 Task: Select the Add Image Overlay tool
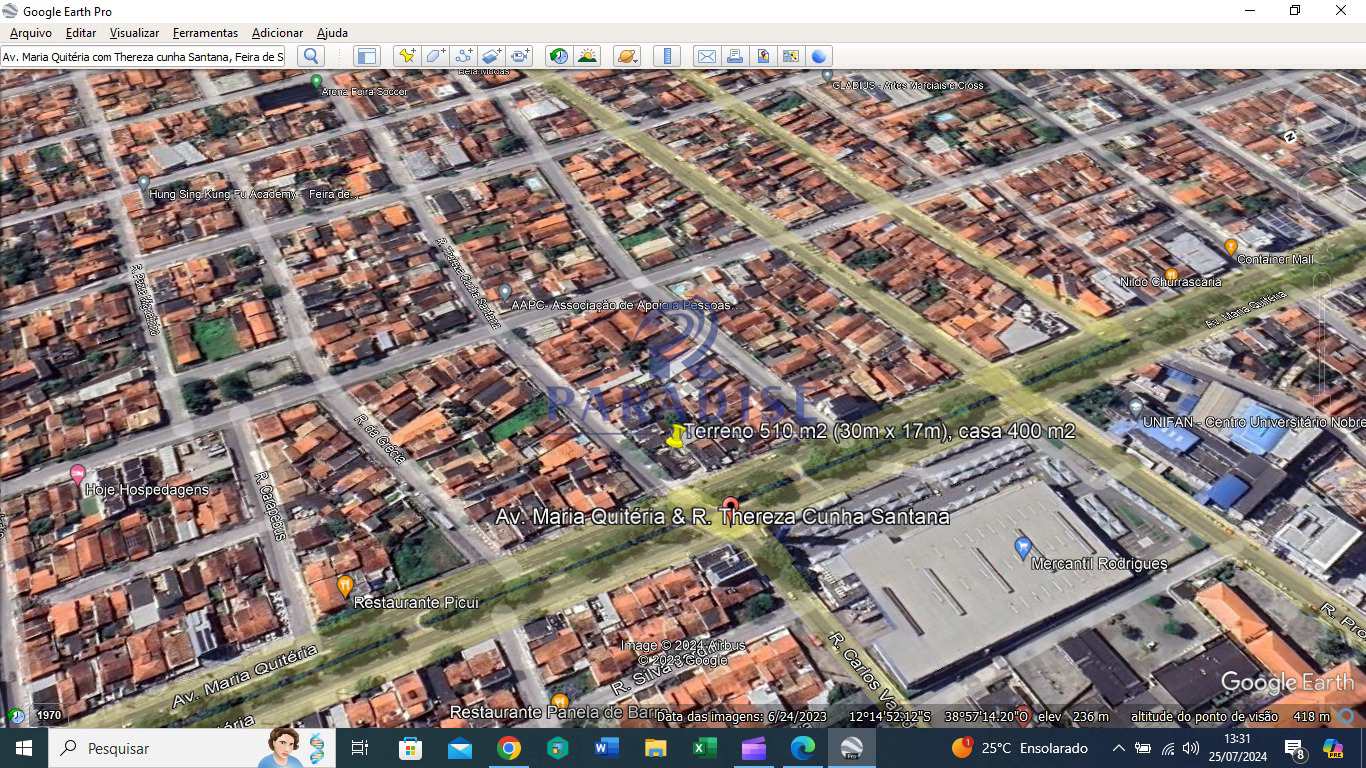coord(491,56)
